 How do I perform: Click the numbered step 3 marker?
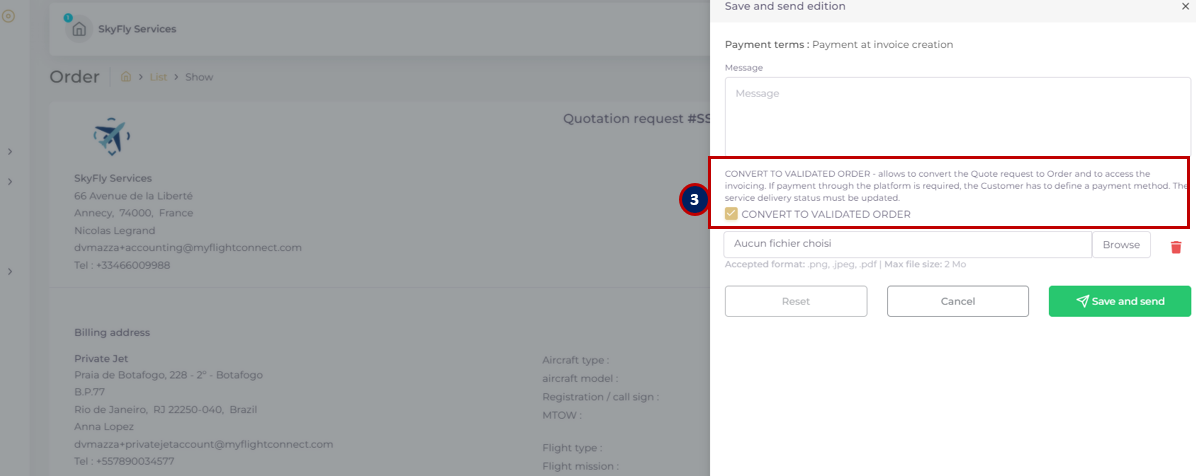point(693,200)
